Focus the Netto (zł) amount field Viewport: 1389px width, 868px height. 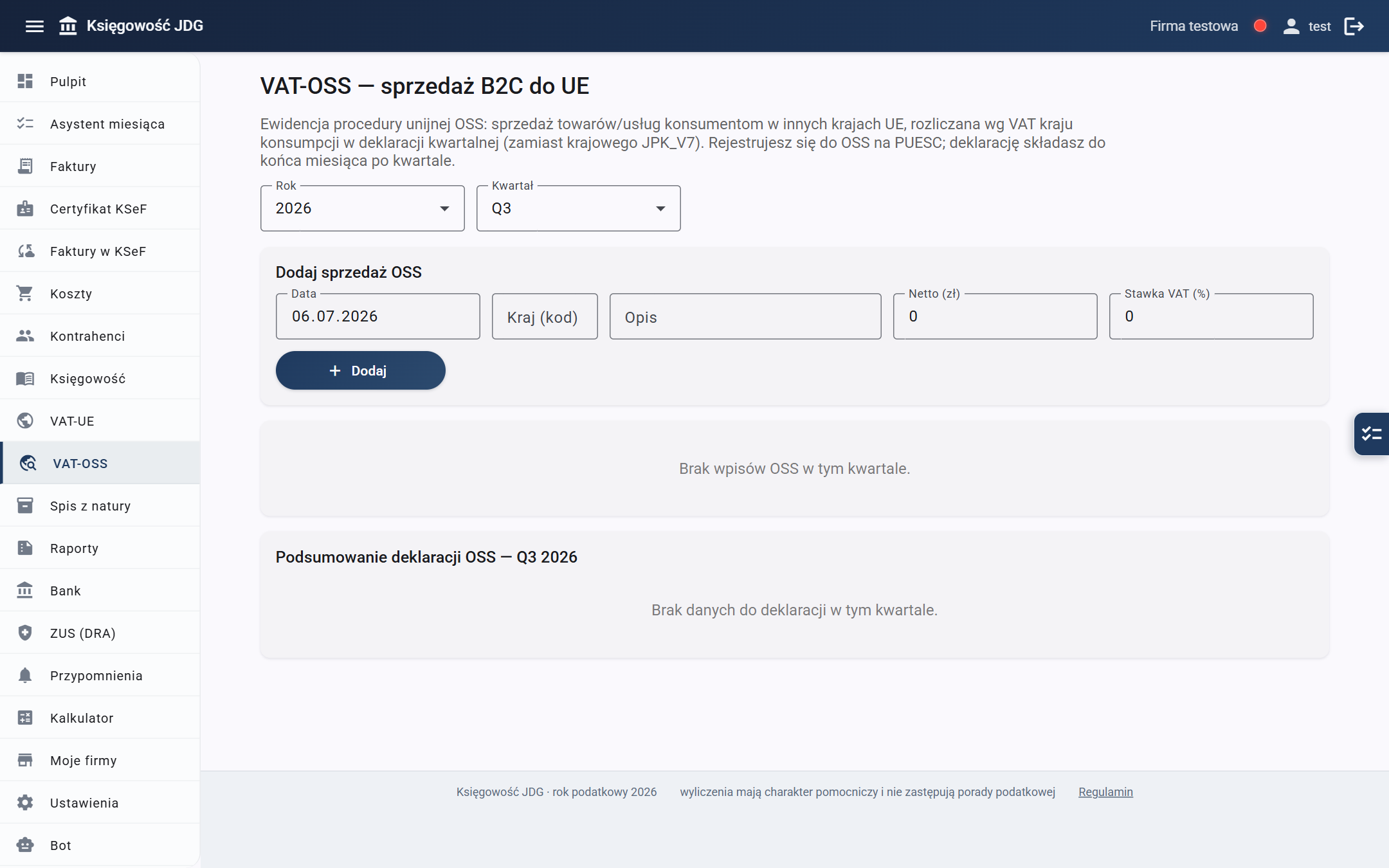[x=995, y=316]
